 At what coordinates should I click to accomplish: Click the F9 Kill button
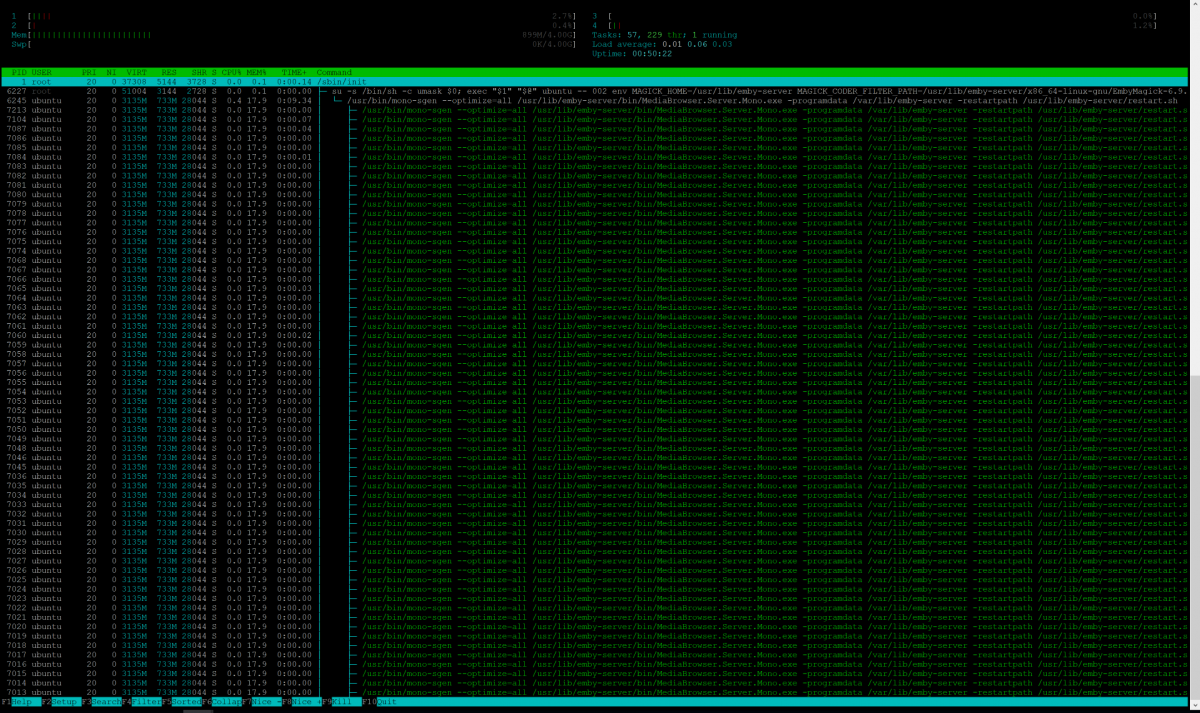coord(343,702)
